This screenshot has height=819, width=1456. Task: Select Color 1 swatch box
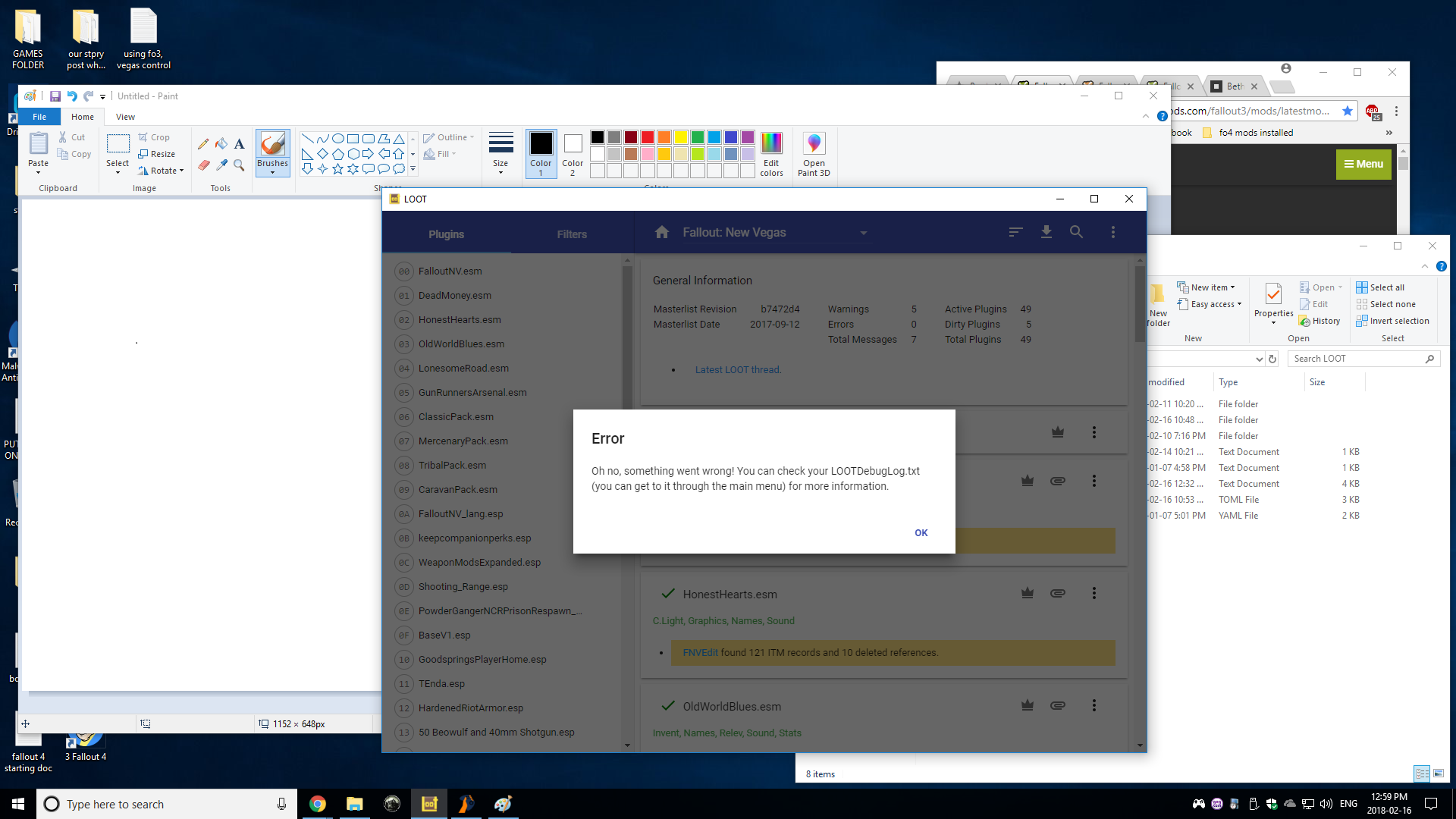pyautogui.click(x=541, y=154)
